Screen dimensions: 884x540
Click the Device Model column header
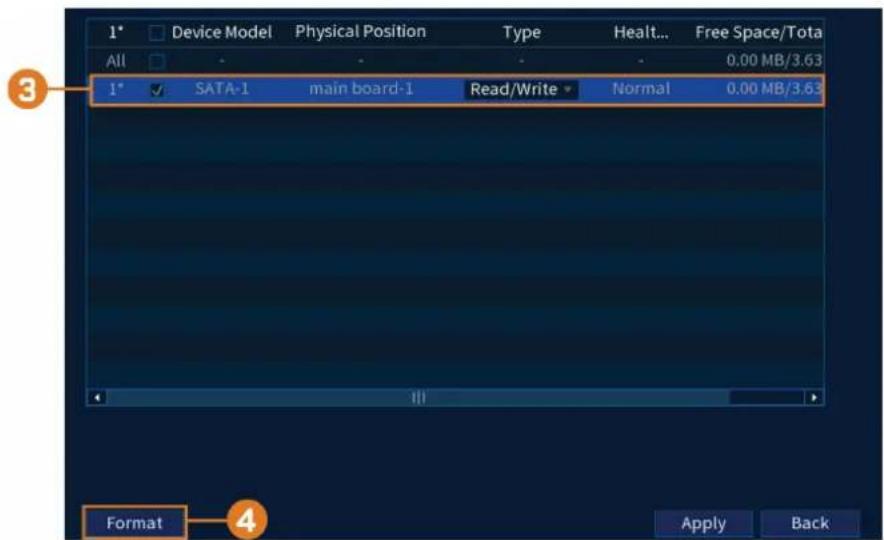pos(222,32)
